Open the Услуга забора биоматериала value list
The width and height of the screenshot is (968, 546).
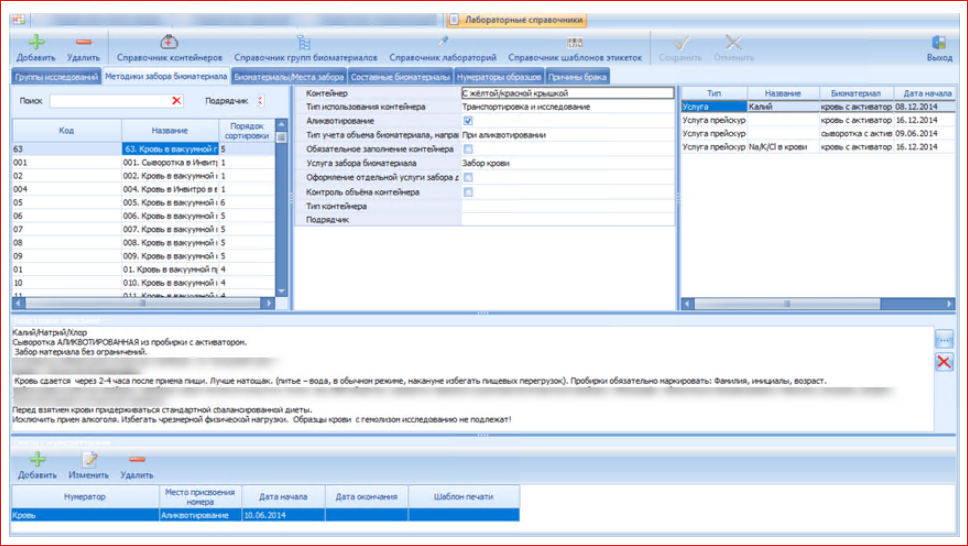567,163
